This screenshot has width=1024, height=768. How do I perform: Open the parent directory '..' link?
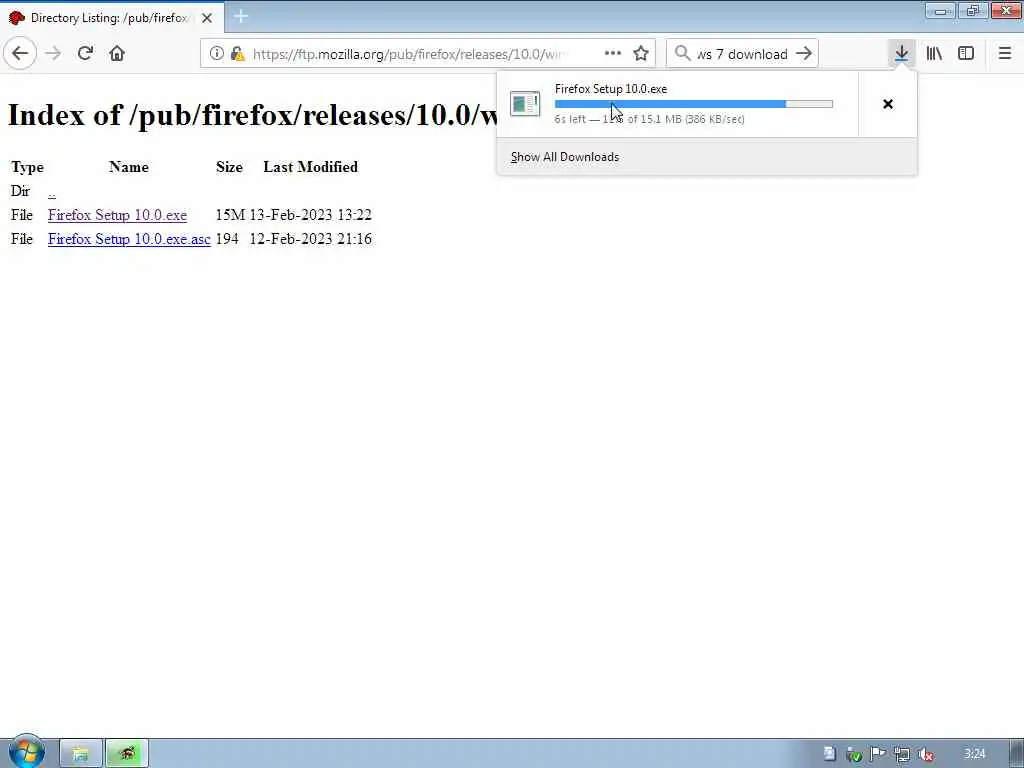(52, 191)
